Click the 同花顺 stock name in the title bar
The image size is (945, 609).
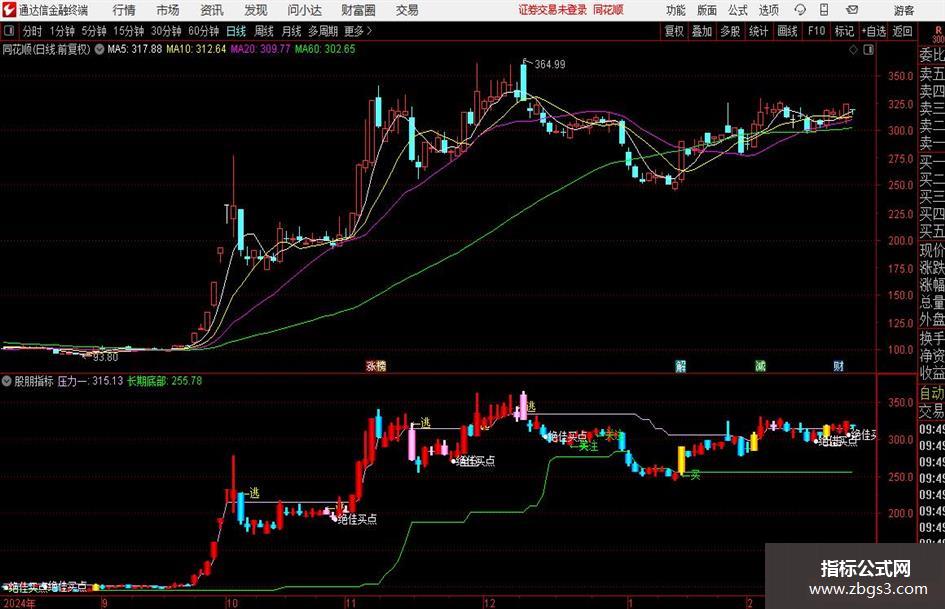click(608, 10)
